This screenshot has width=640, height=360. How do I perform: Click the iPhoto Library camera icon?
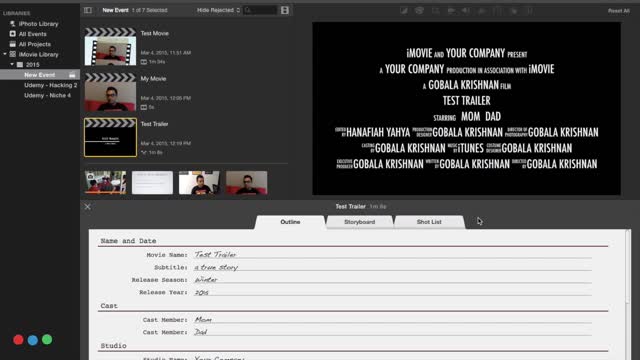(13, 24)
